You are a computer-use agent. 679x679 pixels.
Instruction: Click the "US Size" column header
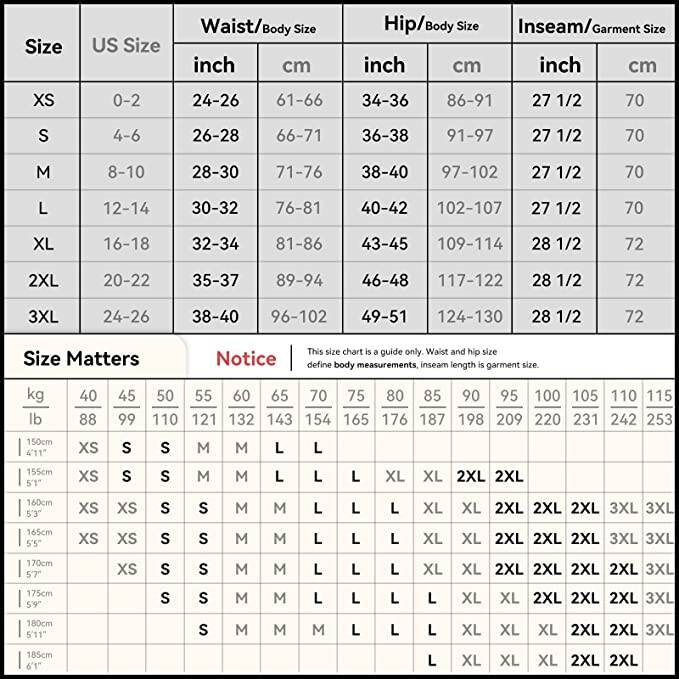point(126,45)
